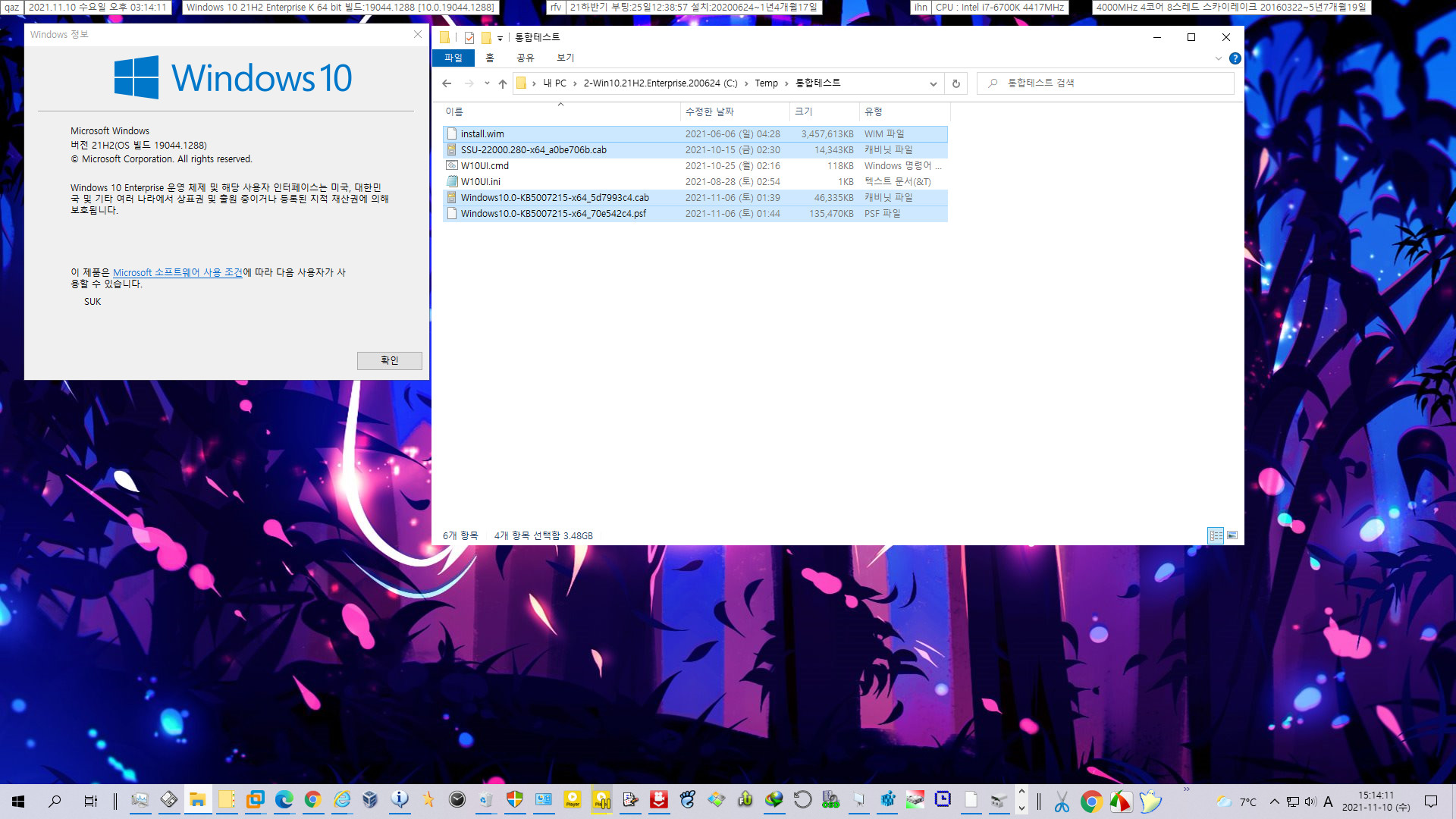The width and height of the screenshot is (1456, 819).
Task: Click the properties checkmark quick access icon
Action: click(469, 37)
